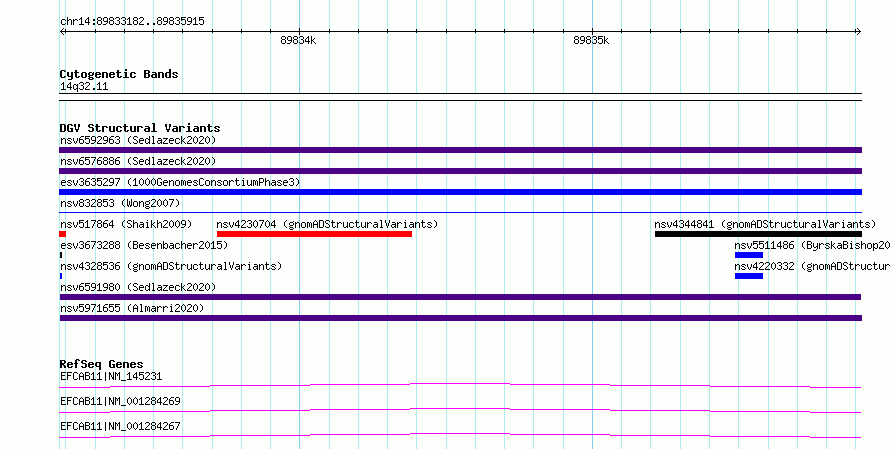Viewport: 890px width, 449px height.
Task: Click the nsv4220332 gnomAD variant label
Action: (812, 266)
